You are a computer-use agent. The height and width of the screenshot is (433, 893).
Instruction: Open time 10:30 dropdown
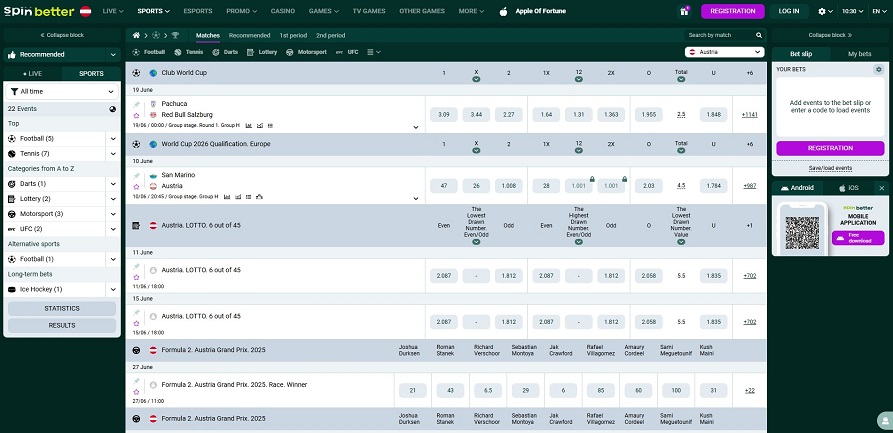(852, 11)
